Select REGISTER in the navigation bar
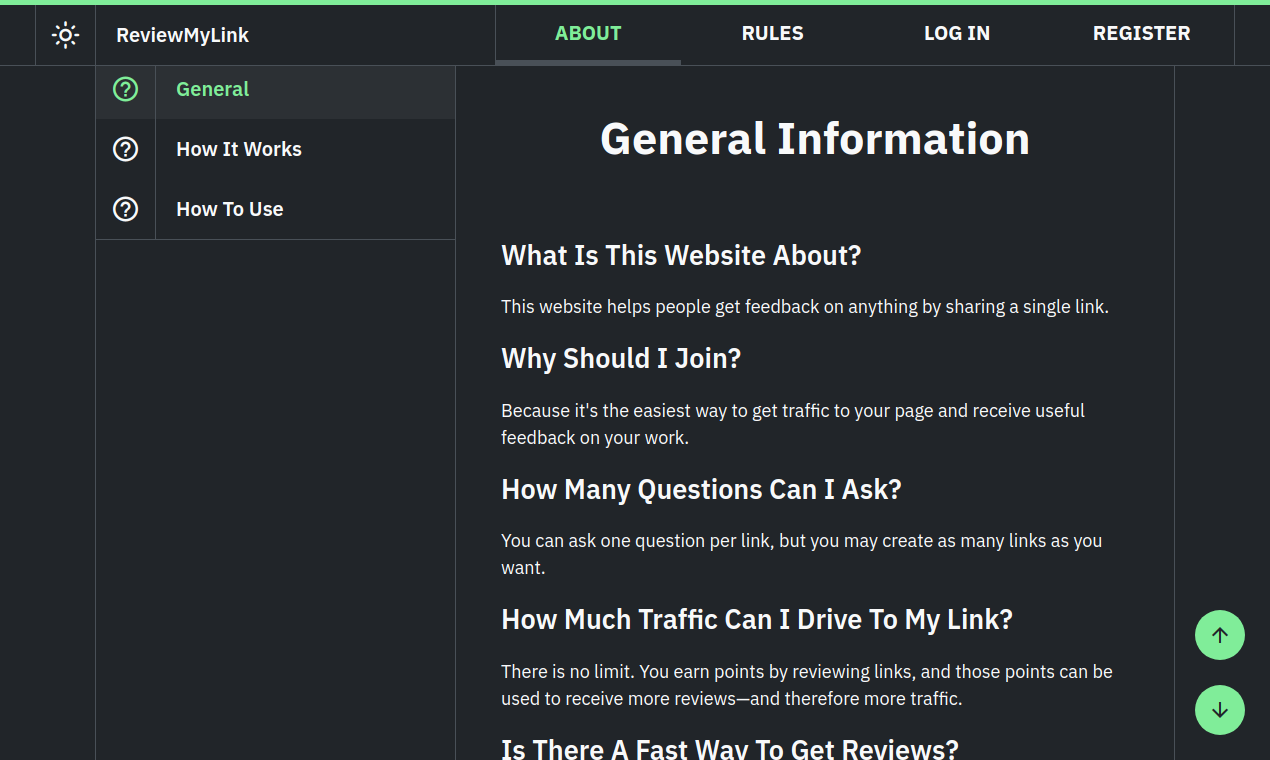1270x760 pixels. pyautogui.click(x=1141, y=33)
